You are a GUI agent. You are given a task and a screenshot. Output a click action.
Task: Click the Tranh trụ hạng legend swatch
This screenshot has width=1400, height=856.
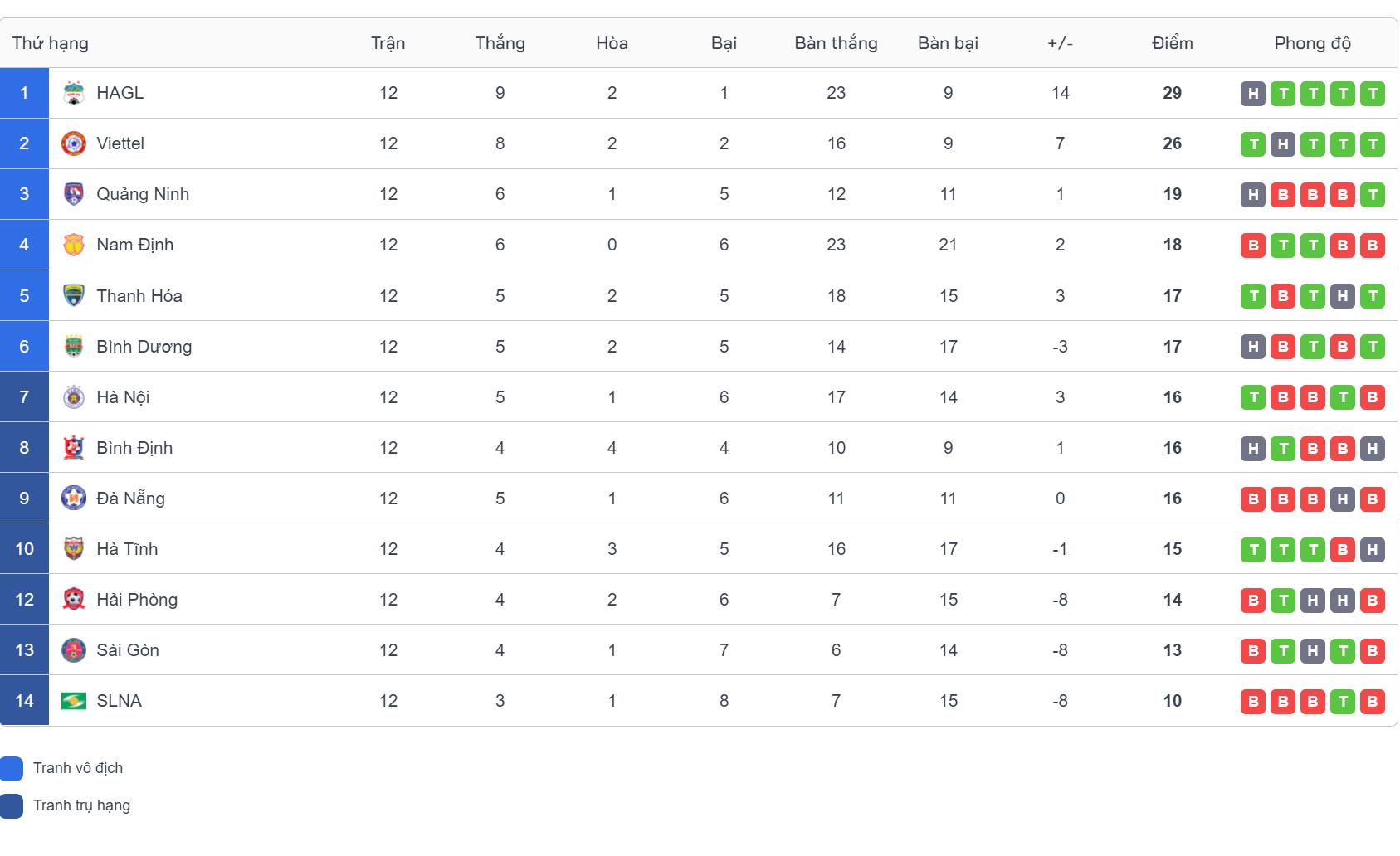(12, 805)
